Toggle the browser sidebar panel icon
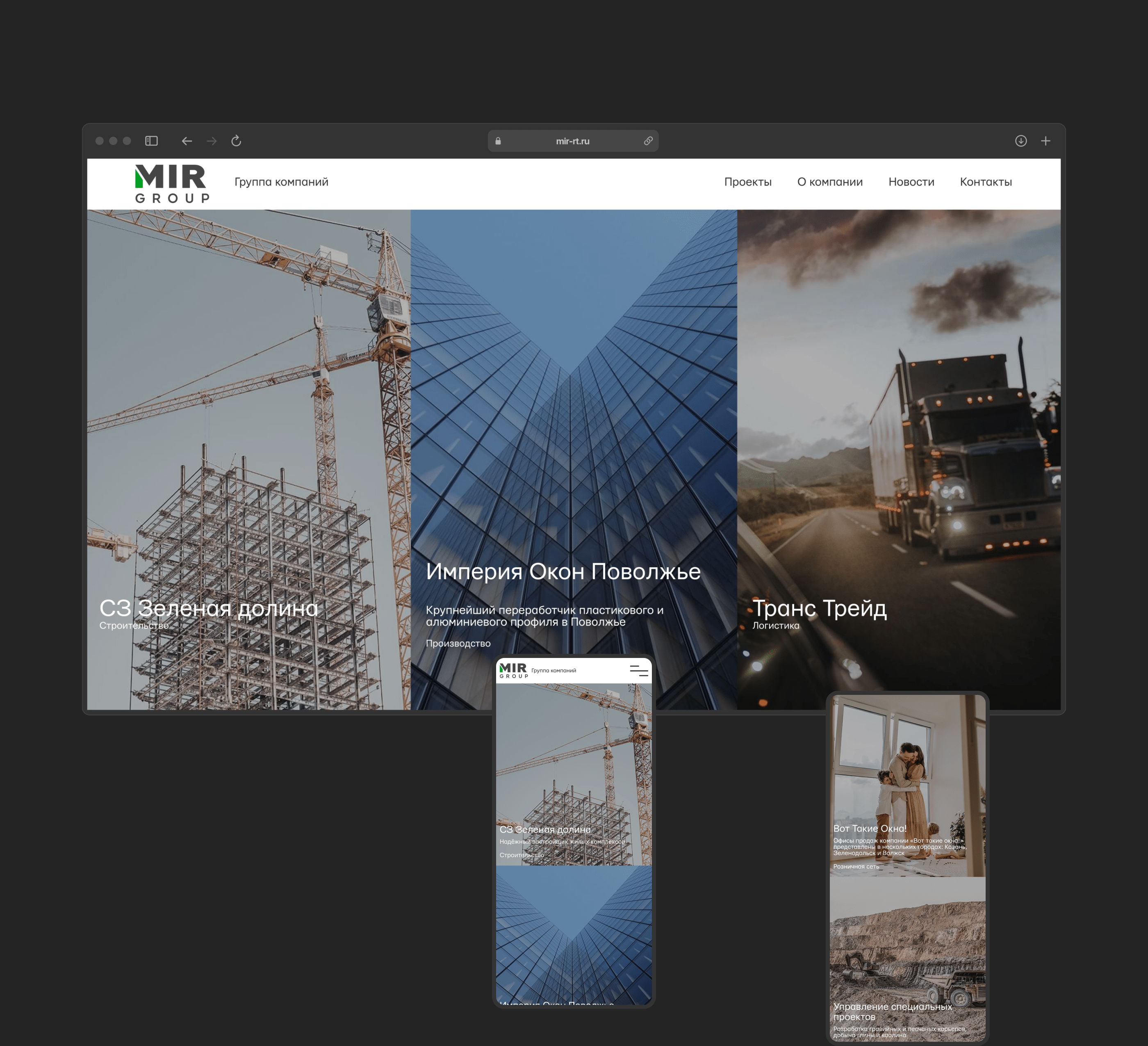This screenshot has width=1148, height=1046. [x=151, y=141]
